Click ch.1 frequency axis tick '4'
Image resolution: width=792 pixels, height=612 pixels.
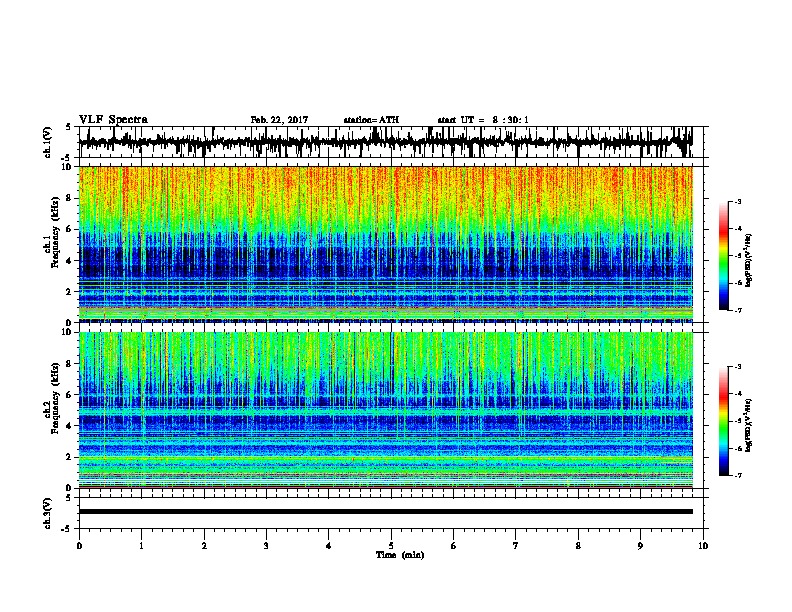pyautogui.click(x=70, y=261)
